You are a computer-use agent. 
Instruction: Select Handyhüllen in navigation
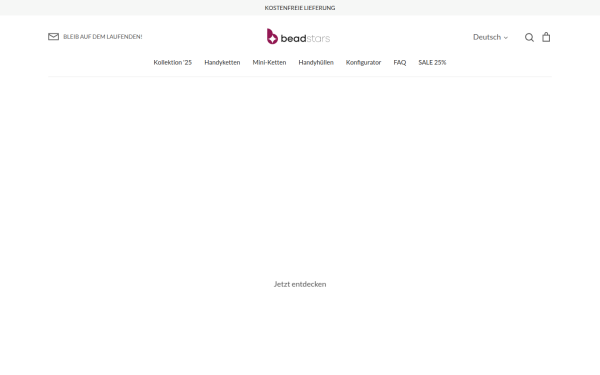click(316, 62)
